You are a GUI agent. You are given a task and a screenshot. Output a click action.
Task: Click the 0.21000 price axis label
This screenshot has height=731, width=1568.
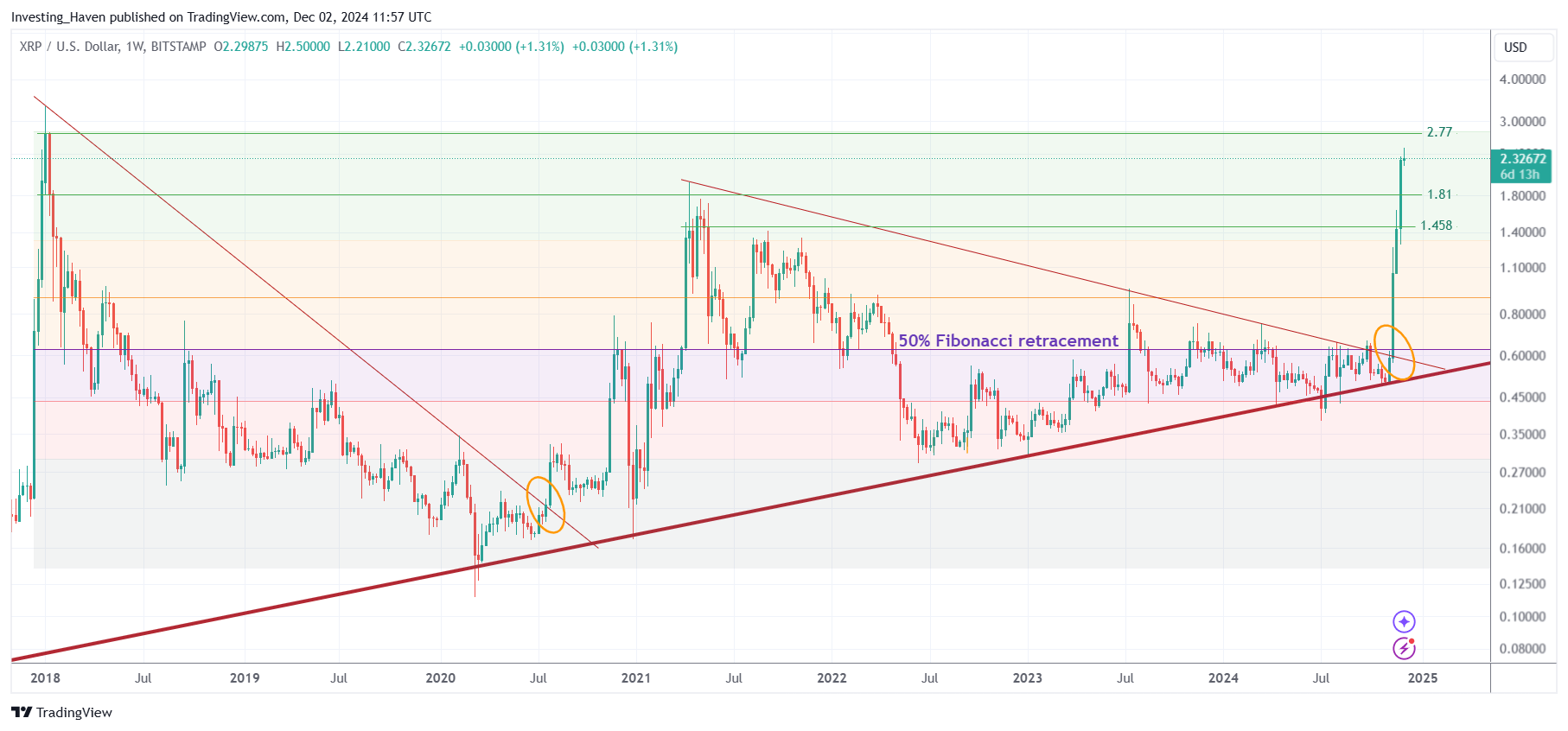pos(1522,509)
